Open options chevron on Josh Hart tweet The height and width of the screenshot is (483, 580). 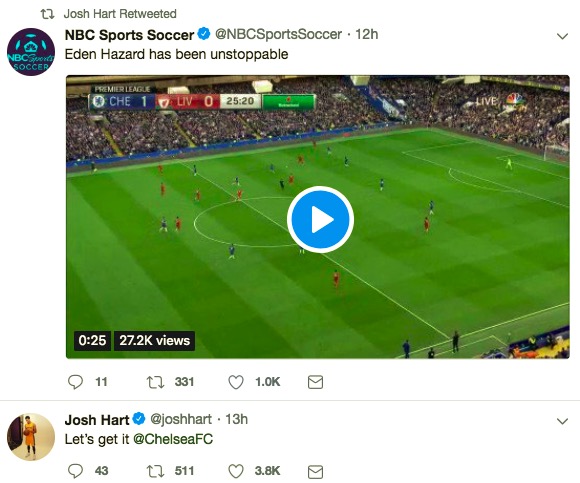click(562, 421)
